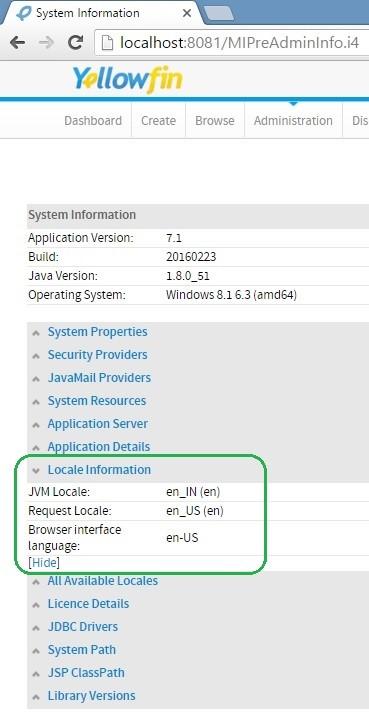Click the browser back arrow
Screen dimensions: 369x720
click(x=17, y=43)
